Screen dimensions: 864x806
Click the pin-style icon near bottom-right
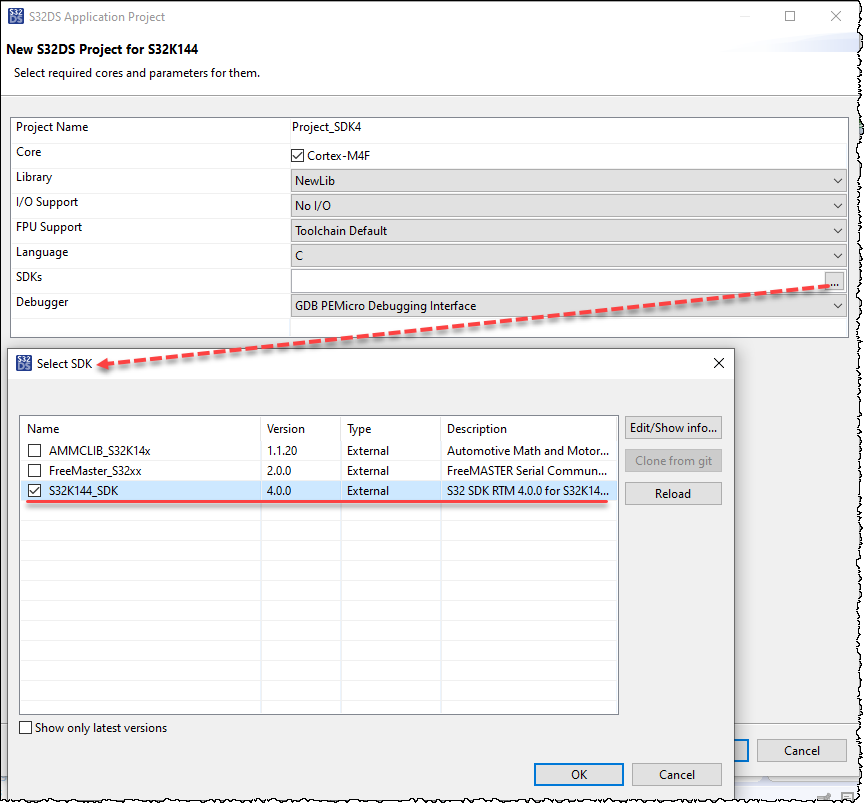tap(825, 797)
